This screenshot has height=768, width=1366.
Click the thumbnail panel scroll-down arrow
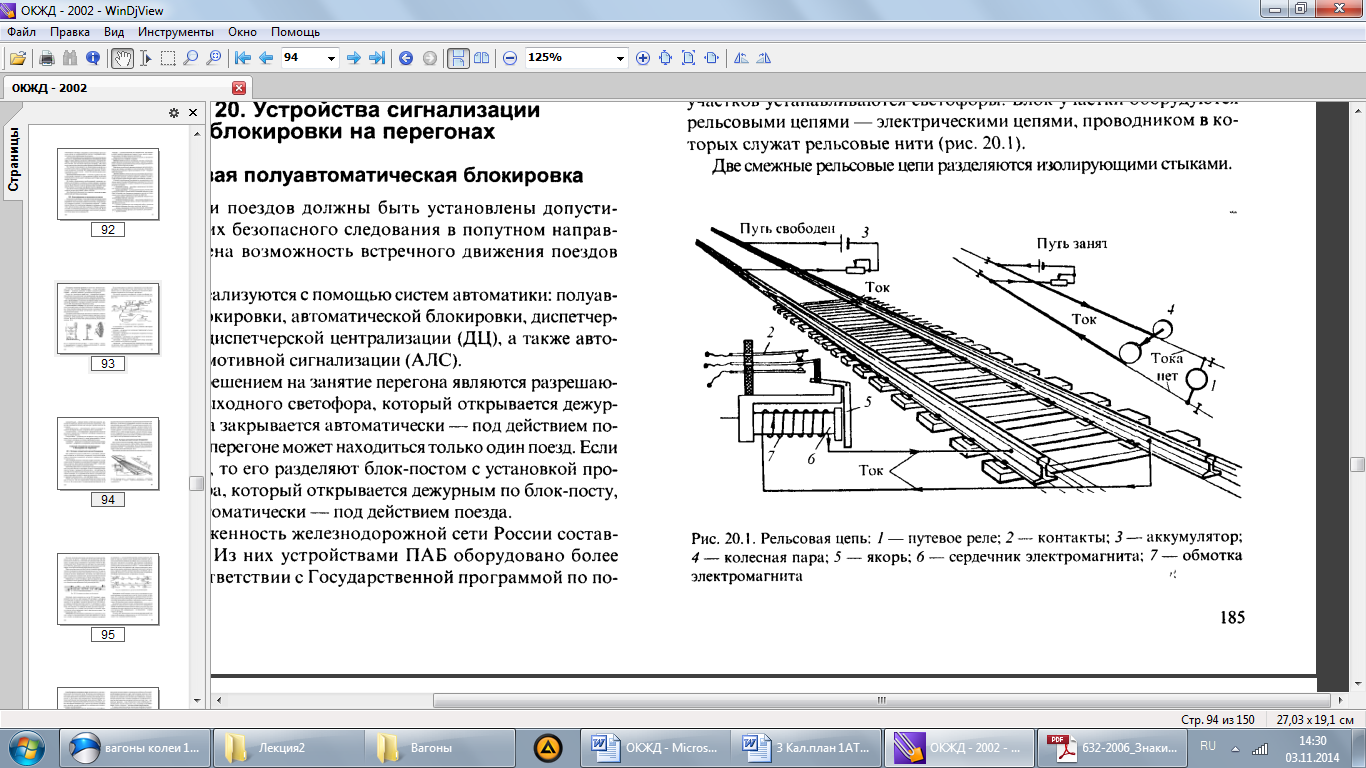[195, 699]
